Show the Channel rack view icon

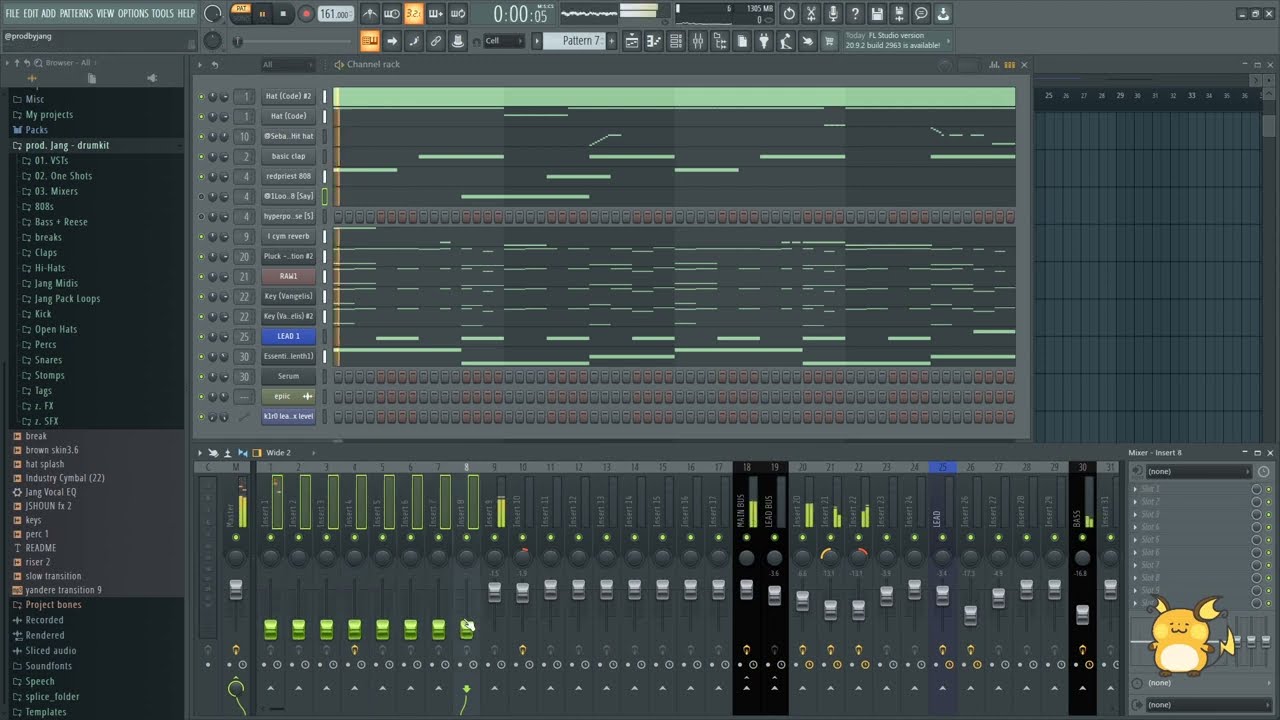pyautogui.click(x=676, y=41)
